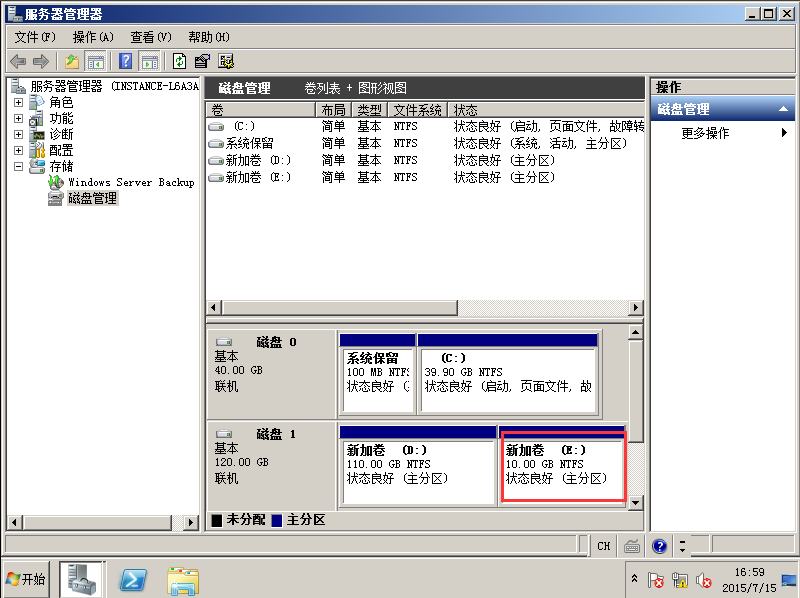The image size is (800, 598).
Task: Click the volume list horizontal scrollbar thumb
Action: tap(340, 308)
